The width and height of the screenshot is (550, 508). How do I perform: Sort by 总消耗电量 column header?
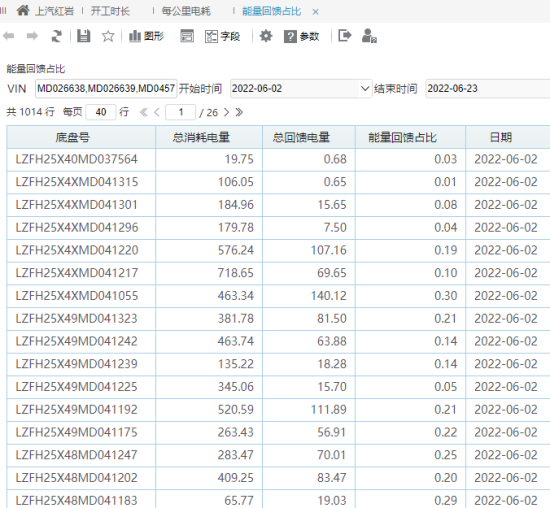(x=201, y=137)
